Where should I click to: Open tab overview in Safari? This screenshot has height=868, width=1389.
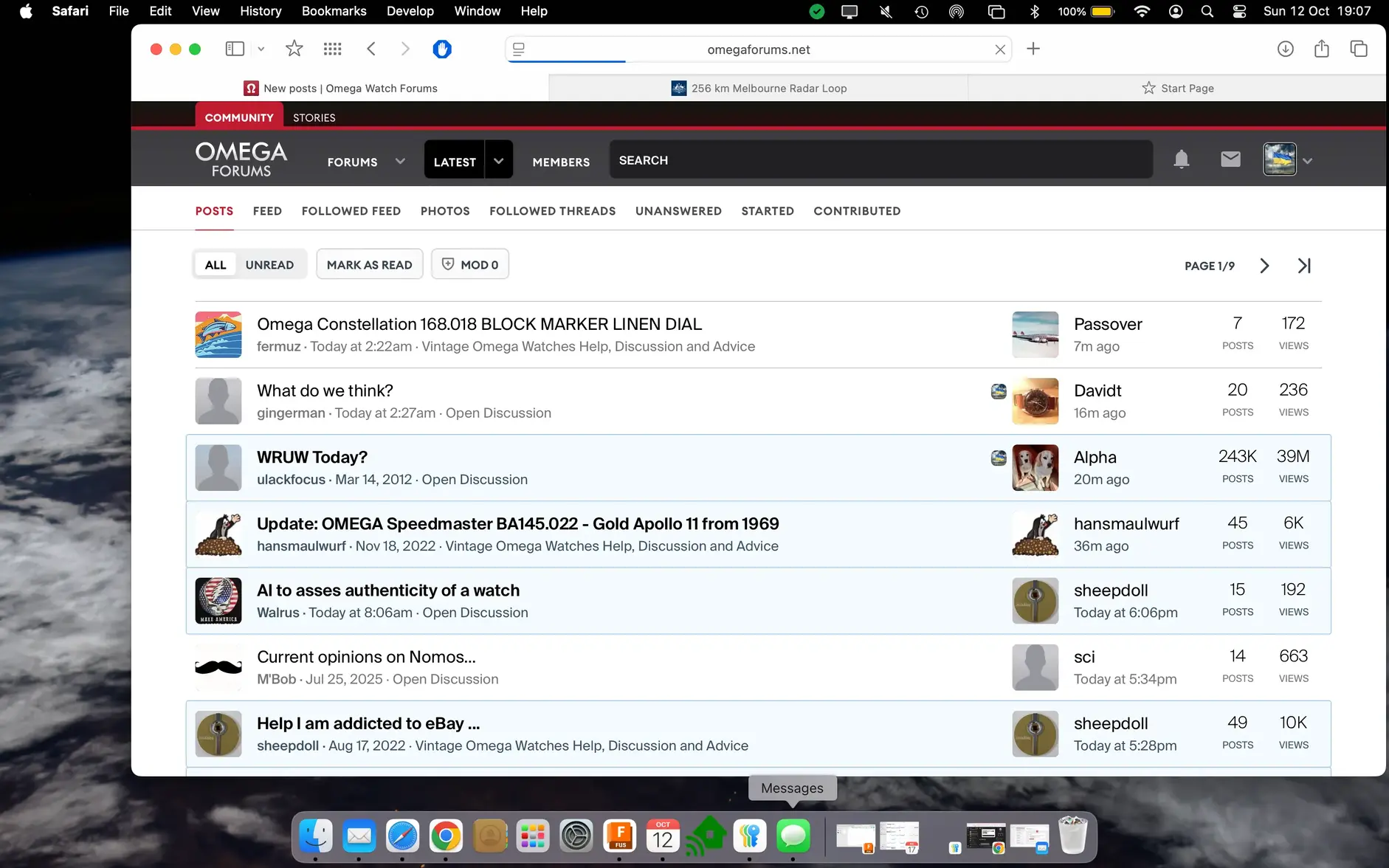1358,49
